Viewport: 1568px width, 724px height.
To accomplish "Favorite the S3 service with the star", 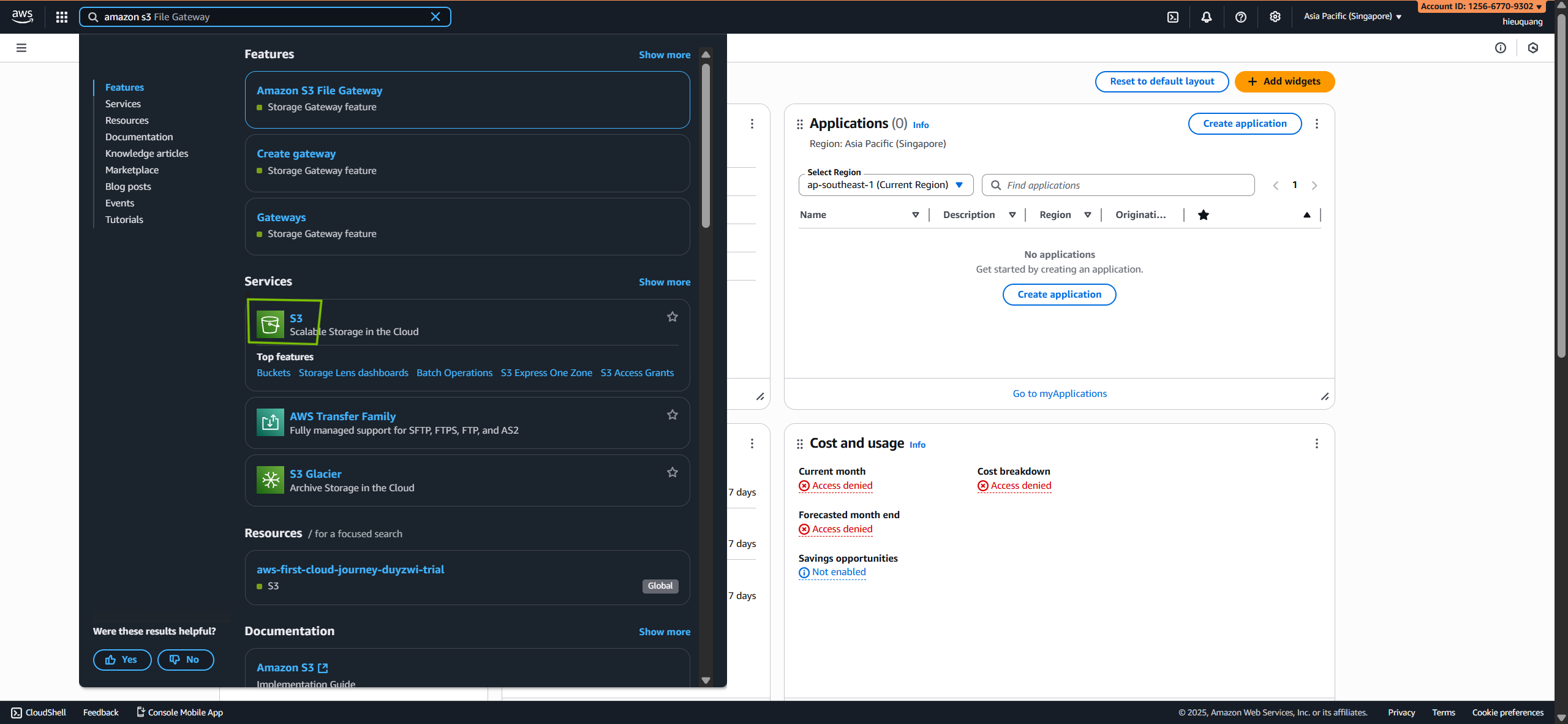I will tap(672, 317).
